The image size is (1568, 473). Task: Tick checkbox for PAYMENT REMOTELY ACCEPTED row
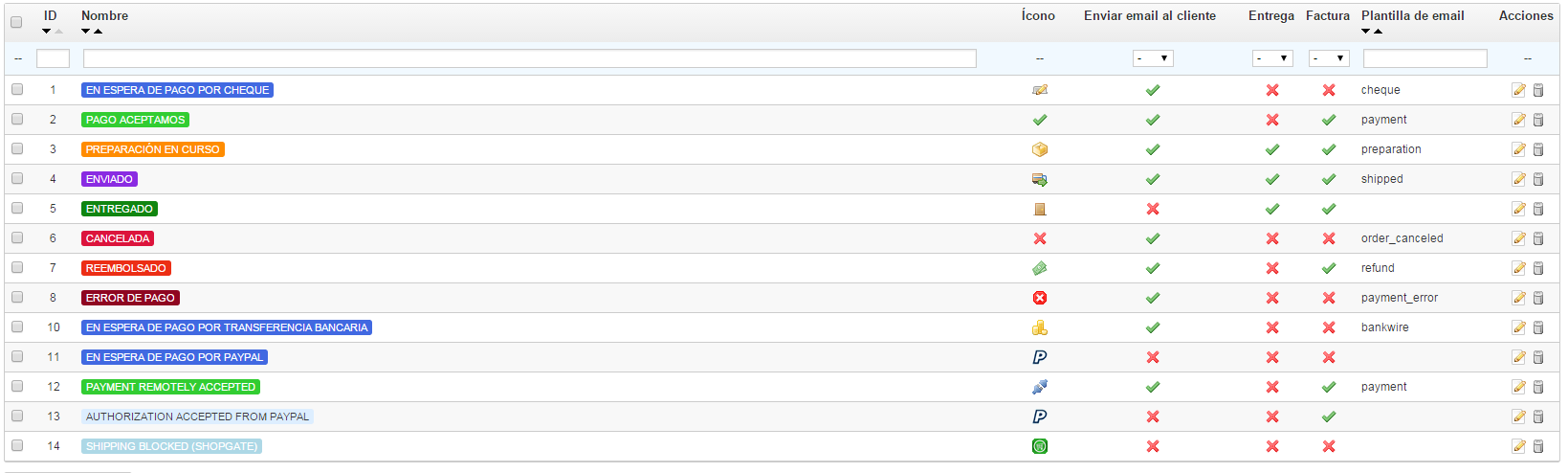(17, 386)
